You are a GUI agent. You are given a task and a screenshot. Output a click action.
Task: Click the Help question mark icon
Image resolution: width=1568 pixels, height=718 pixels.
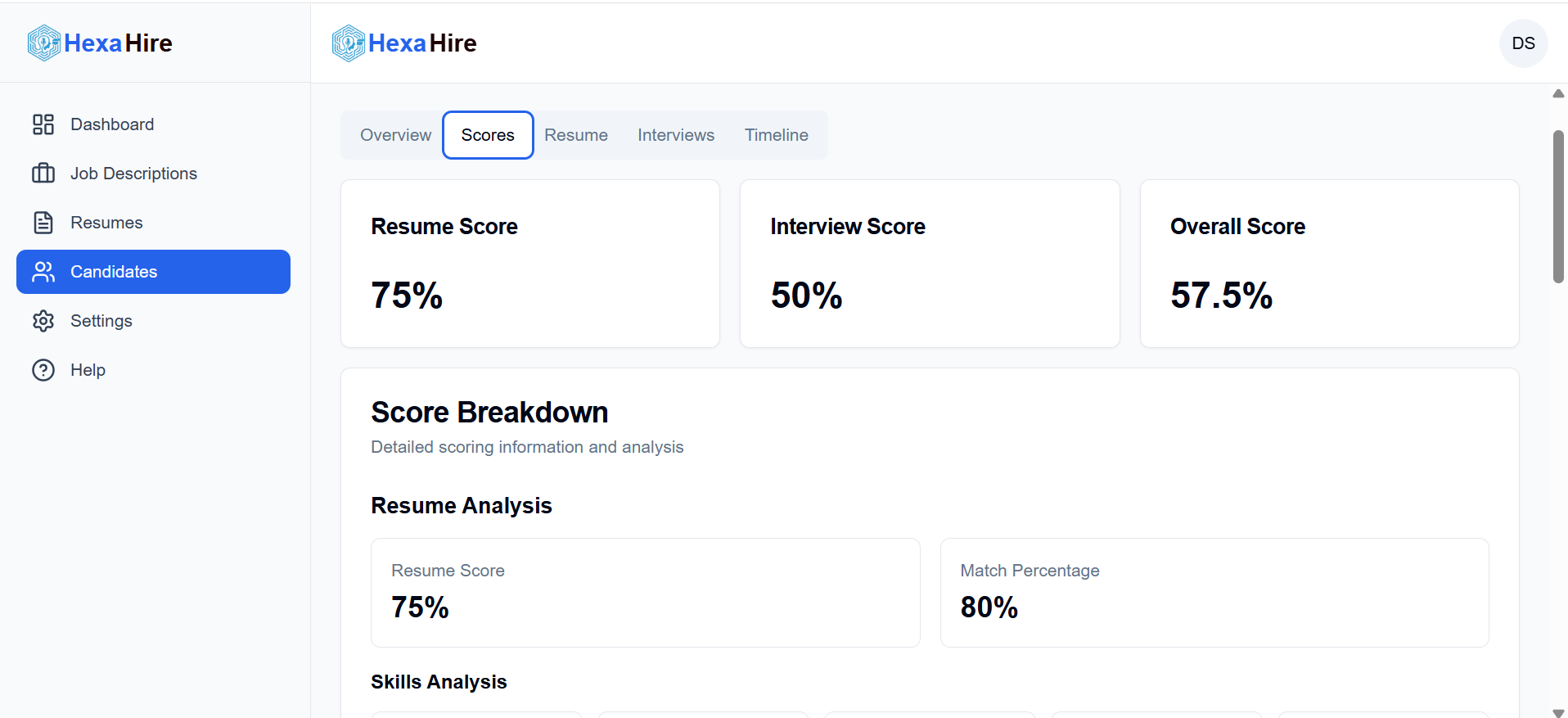(x=43, y=369)
